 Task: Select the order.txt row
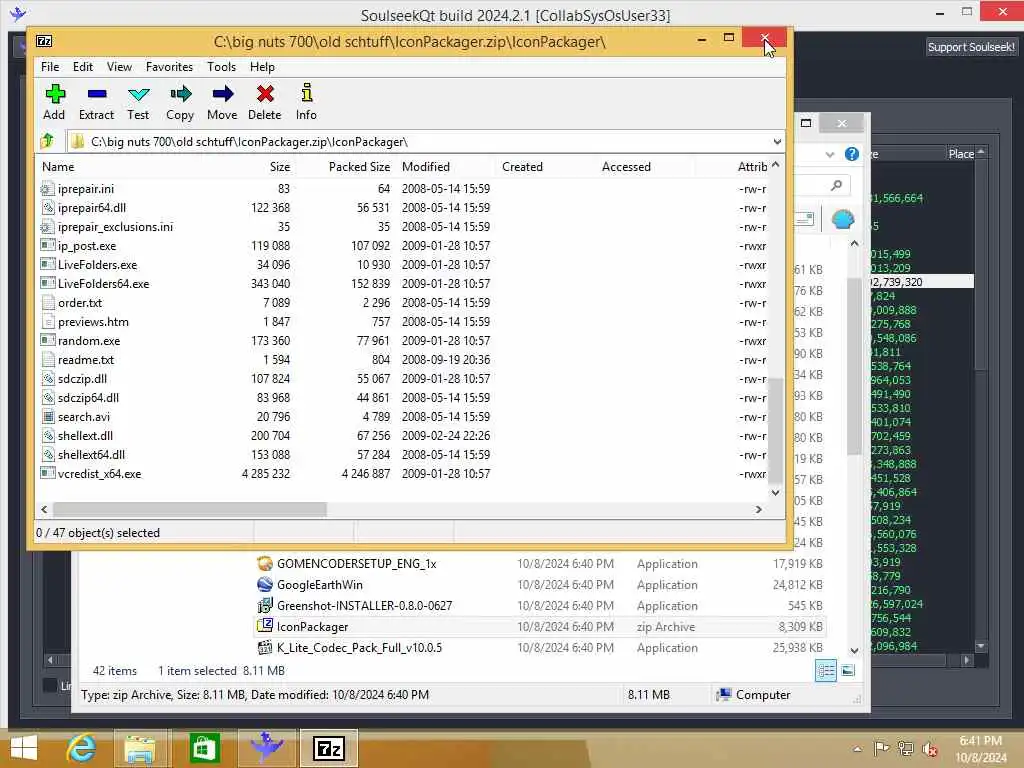(404, 302)
